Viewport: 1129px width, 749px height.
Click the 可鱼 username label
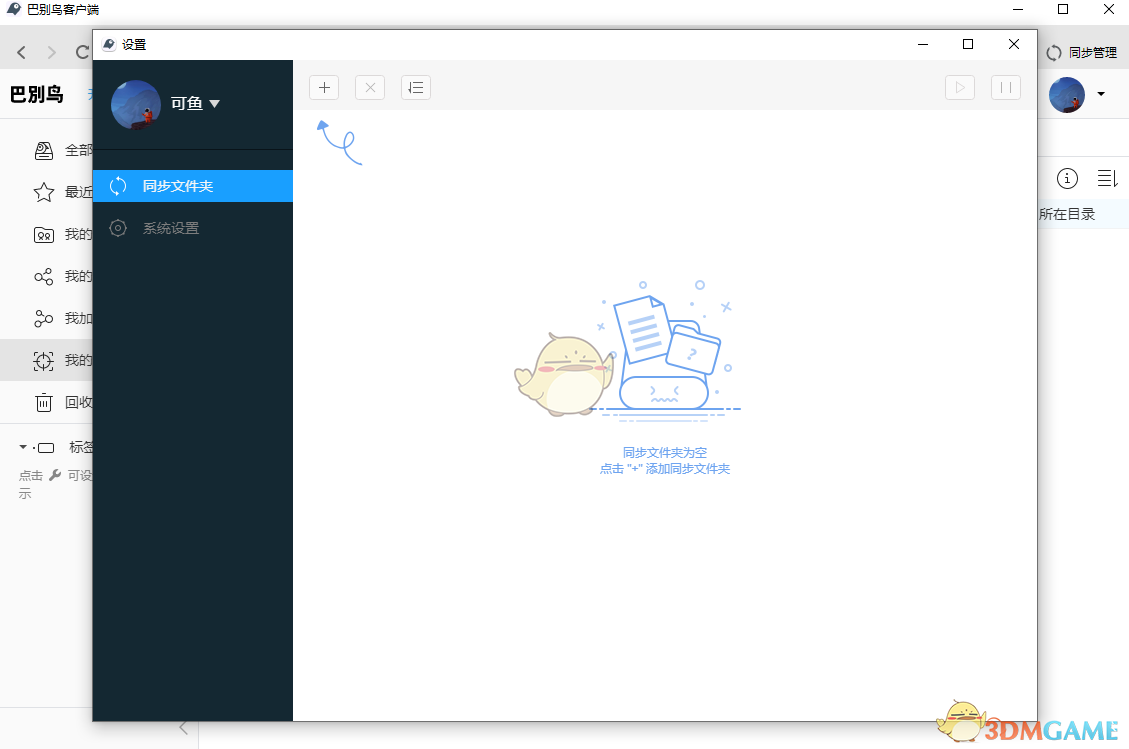click(x=186, y=104)
